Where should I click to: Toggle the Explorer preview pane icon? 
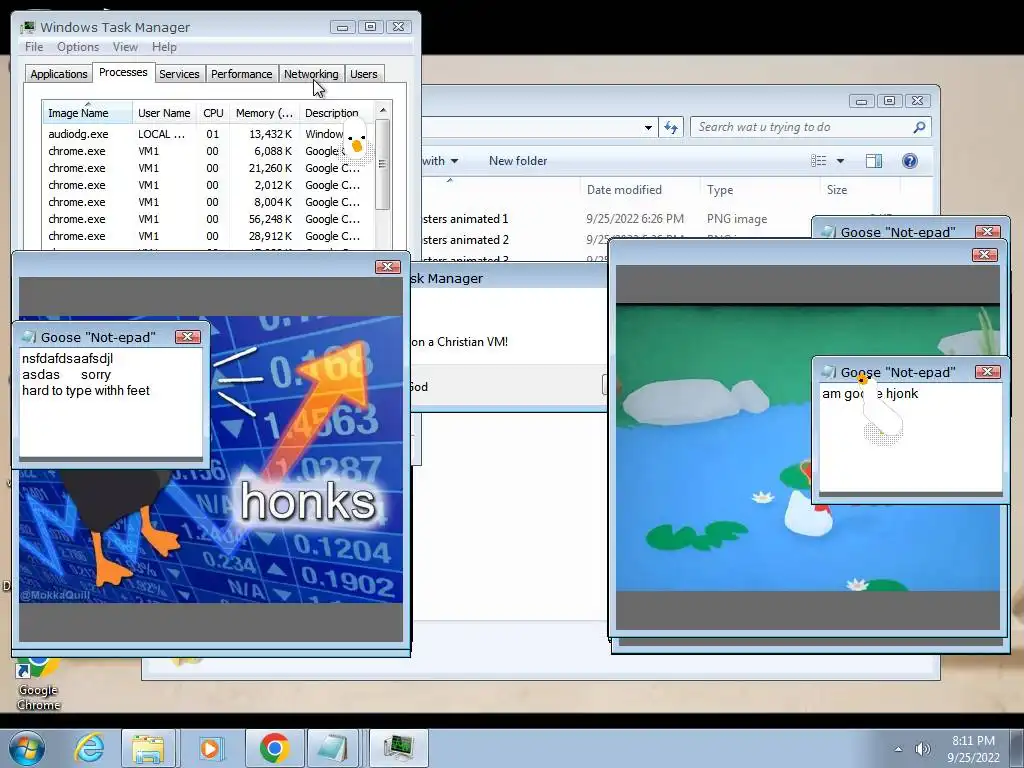pyautogui.click(x=873, y=161)
